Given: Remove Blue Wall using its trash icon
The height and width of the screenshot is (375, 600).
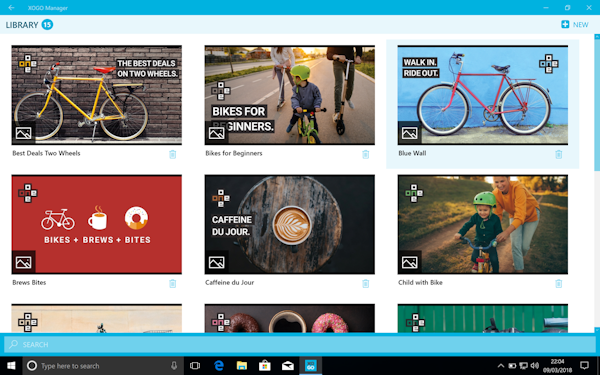Looking at the screenshot, I should [x=558, y=154].
